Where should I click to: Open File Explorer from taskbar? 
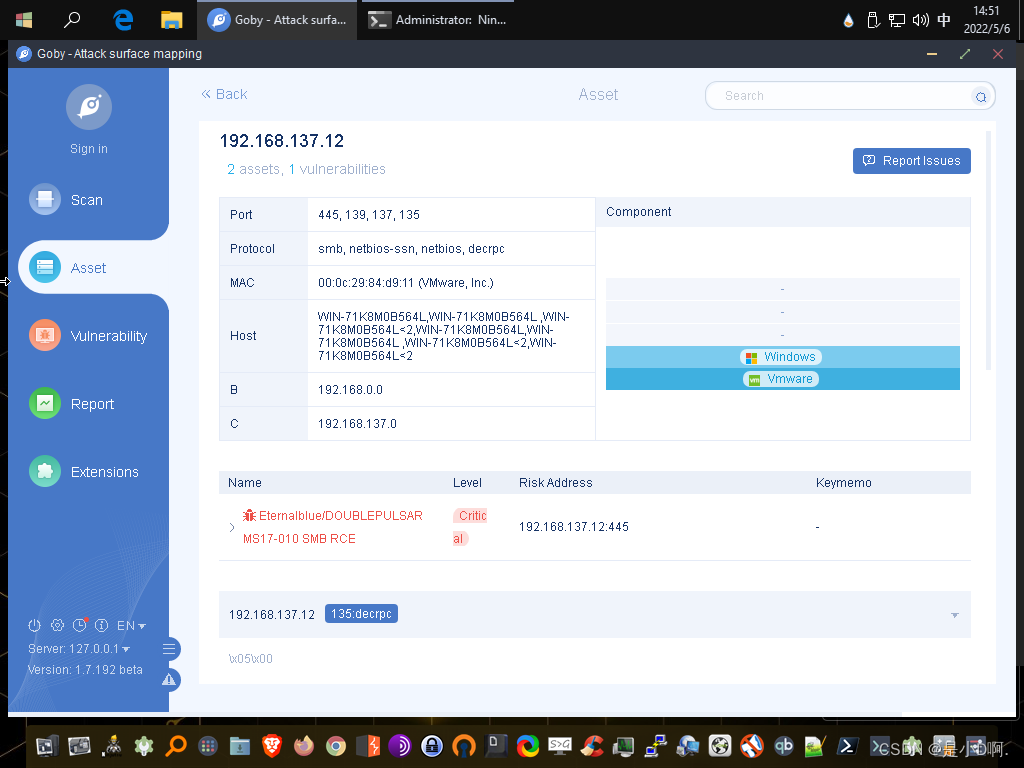pyautogui.click(x=172, y=20)
